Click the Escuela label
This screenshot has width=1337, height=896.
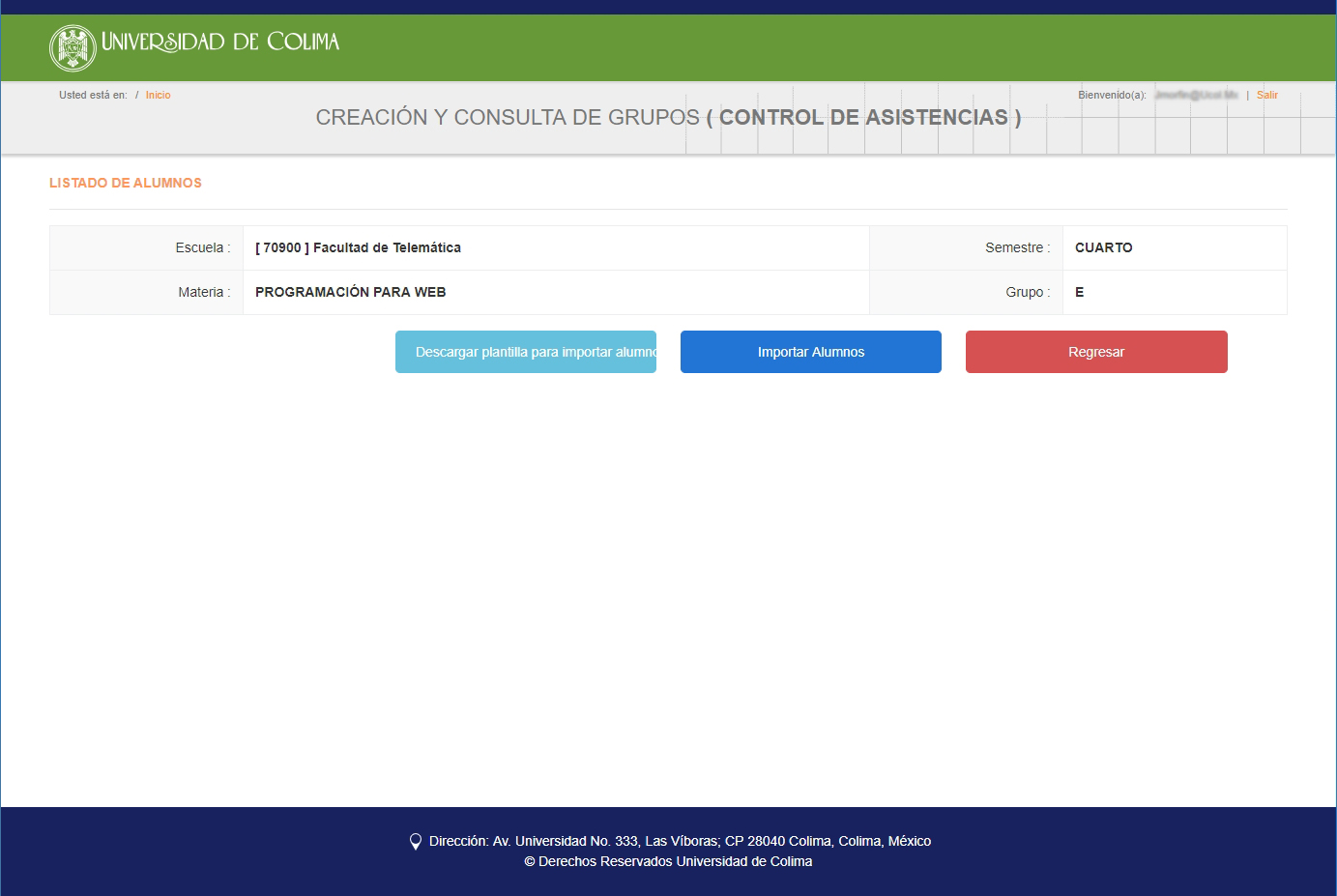tap(203, 247)
